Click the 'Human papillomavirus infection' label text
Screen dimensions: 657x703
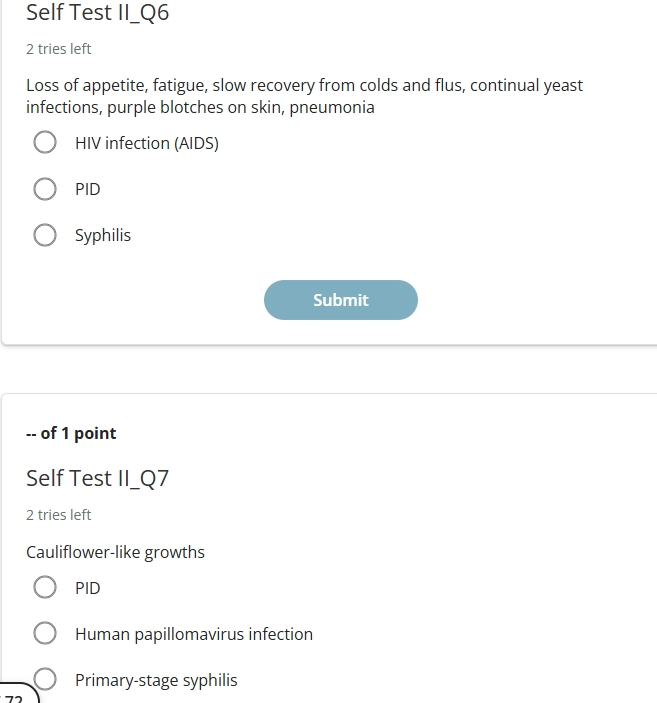pyautogui.click(x=194, y=634)
